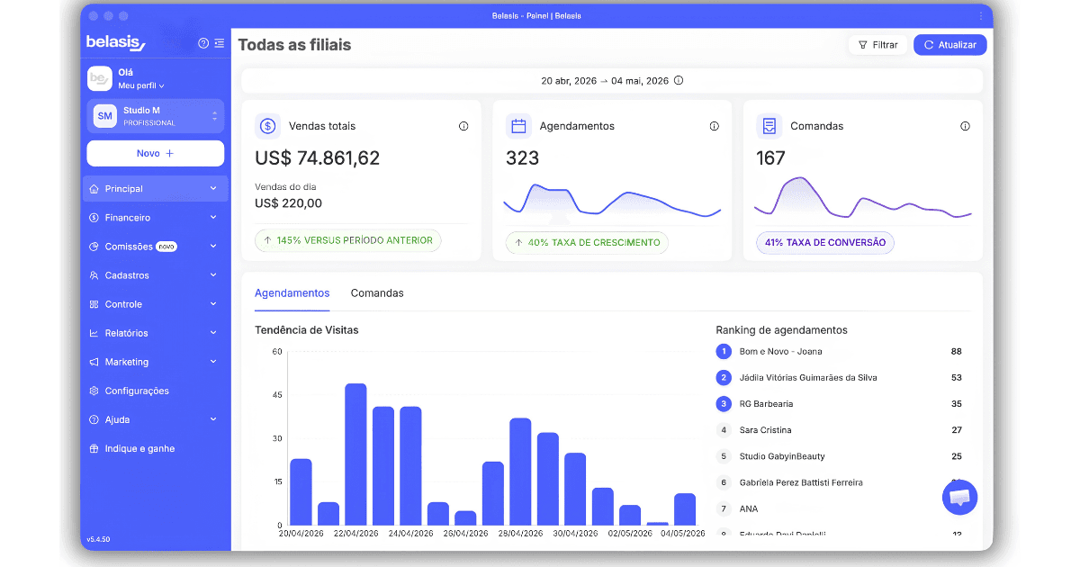Select ranking row Sara Cristina
The height and width of the screenshot is (567, 1080).
tap(839, 430)
